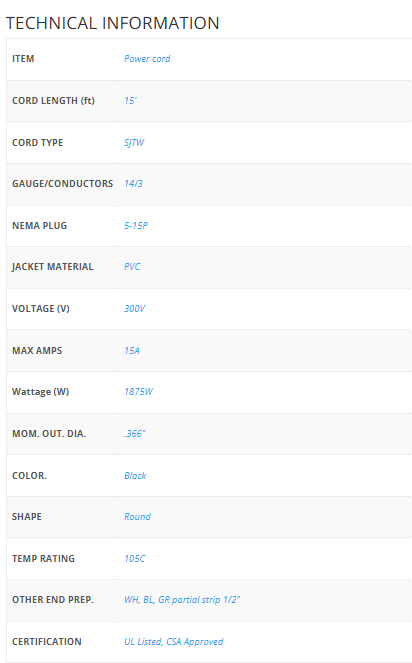Click the 'Power cord' item value
Viewport: 412px width, 663px height.
tap(147, 59)
